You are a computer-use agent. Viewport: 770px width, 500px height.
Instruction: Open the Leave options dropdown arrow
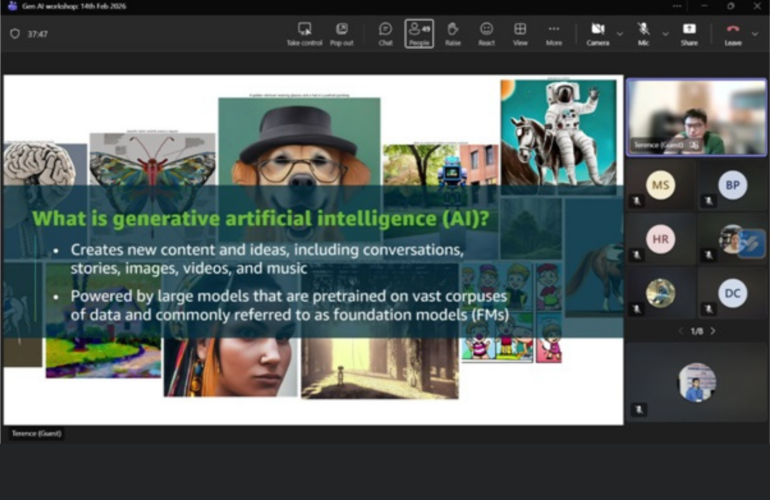click(x=755, y=33)
